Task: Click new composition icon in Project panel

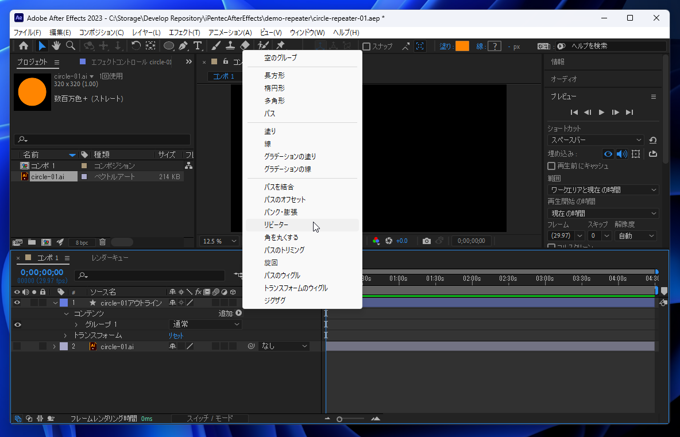Action: click(46, 242)
